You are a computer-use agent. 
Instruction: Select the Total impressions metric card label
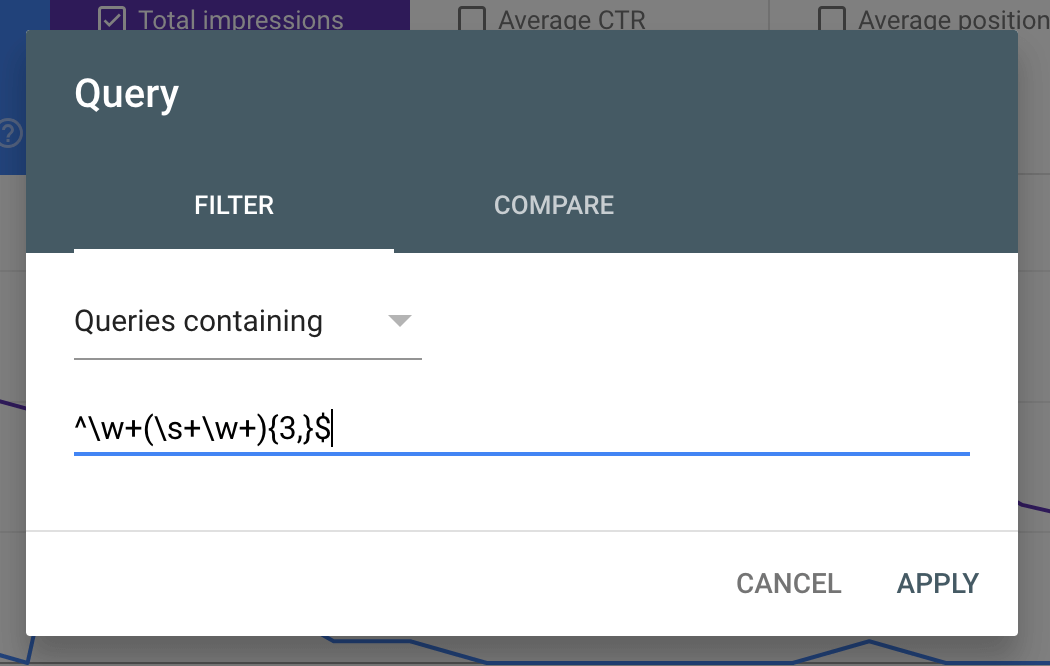240,19
